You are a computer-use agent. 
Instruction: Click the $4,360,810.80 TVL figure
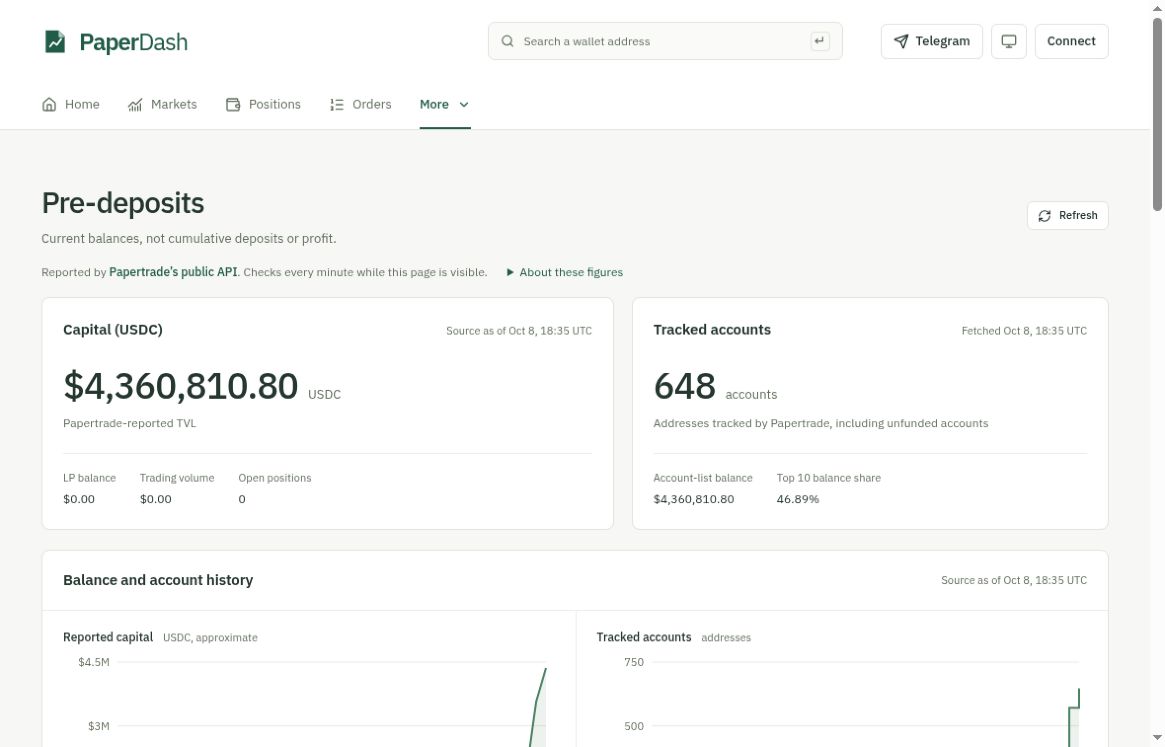click(181, 387)
